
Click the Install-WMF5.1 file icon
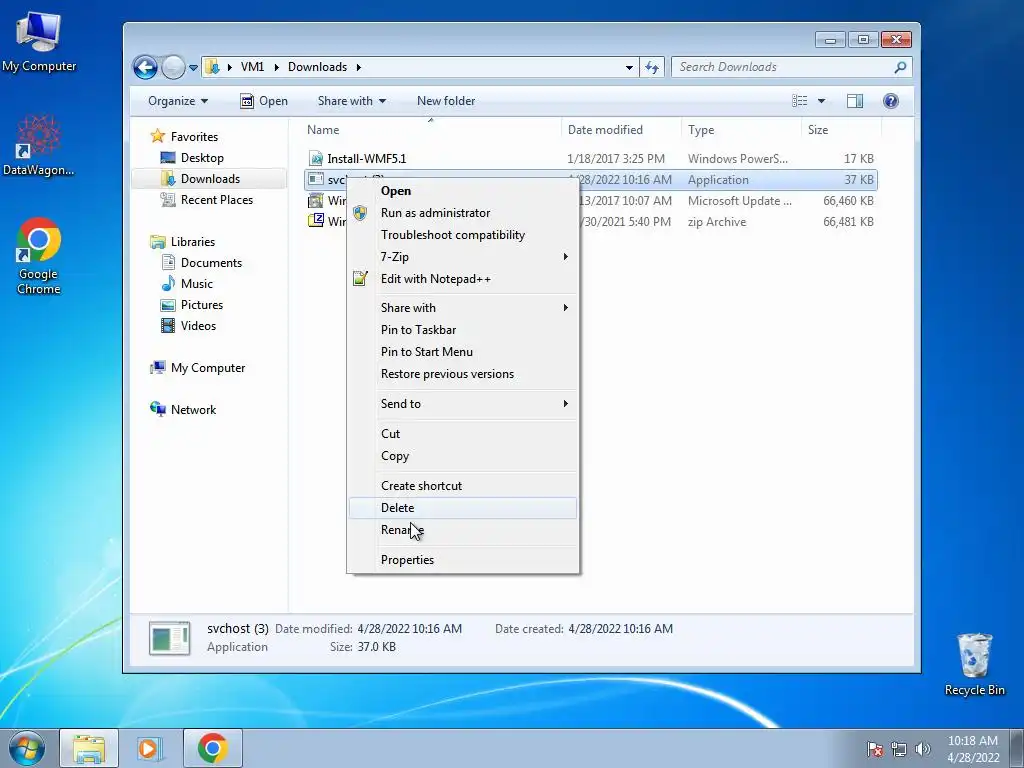pyautogui.click(x=316, y=159)
